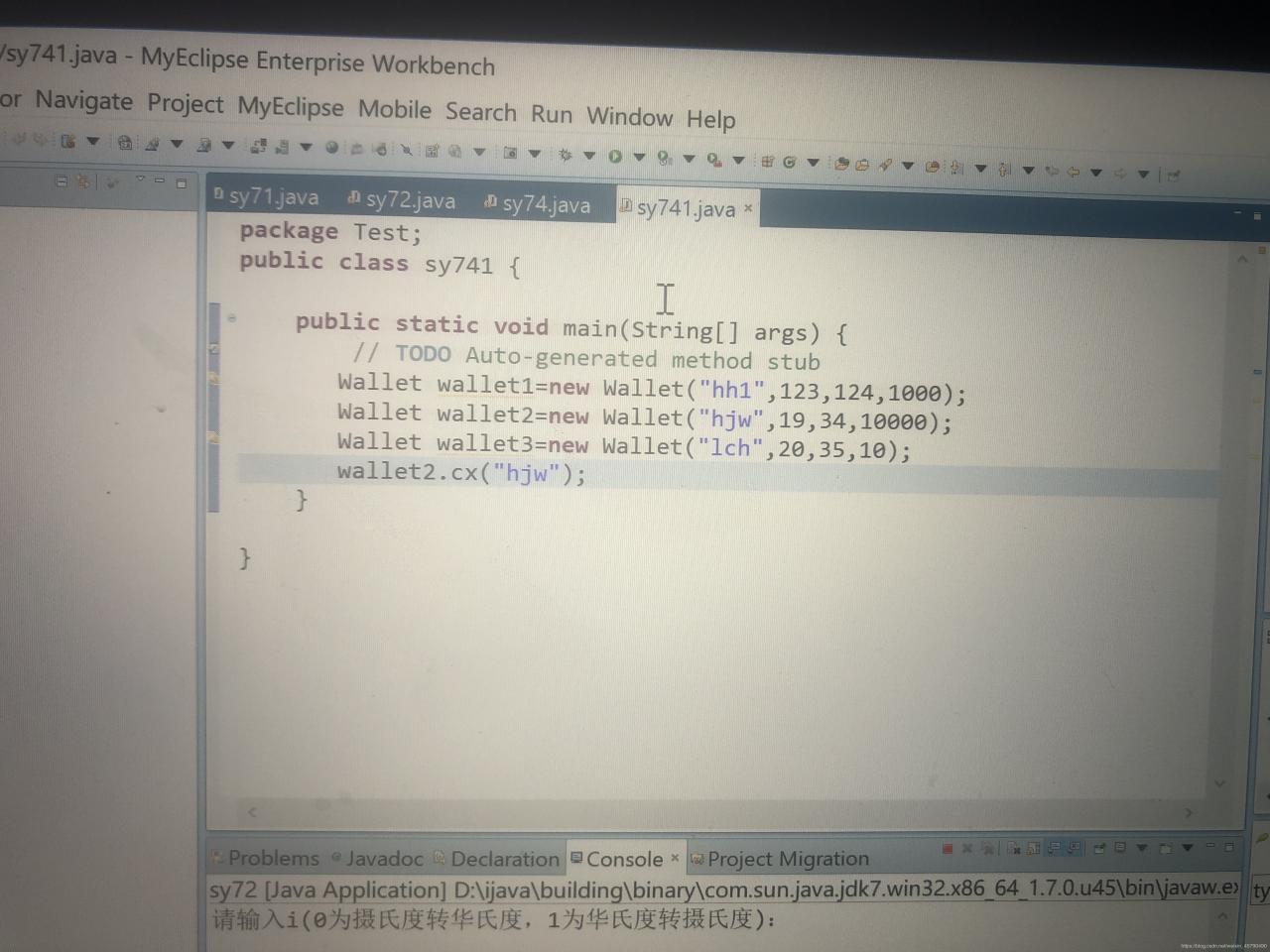The height and width of the screenshot is (952, 1270).
Task: Click the wallet2.cx("hjw"); code line
Action: click(461, 472)
